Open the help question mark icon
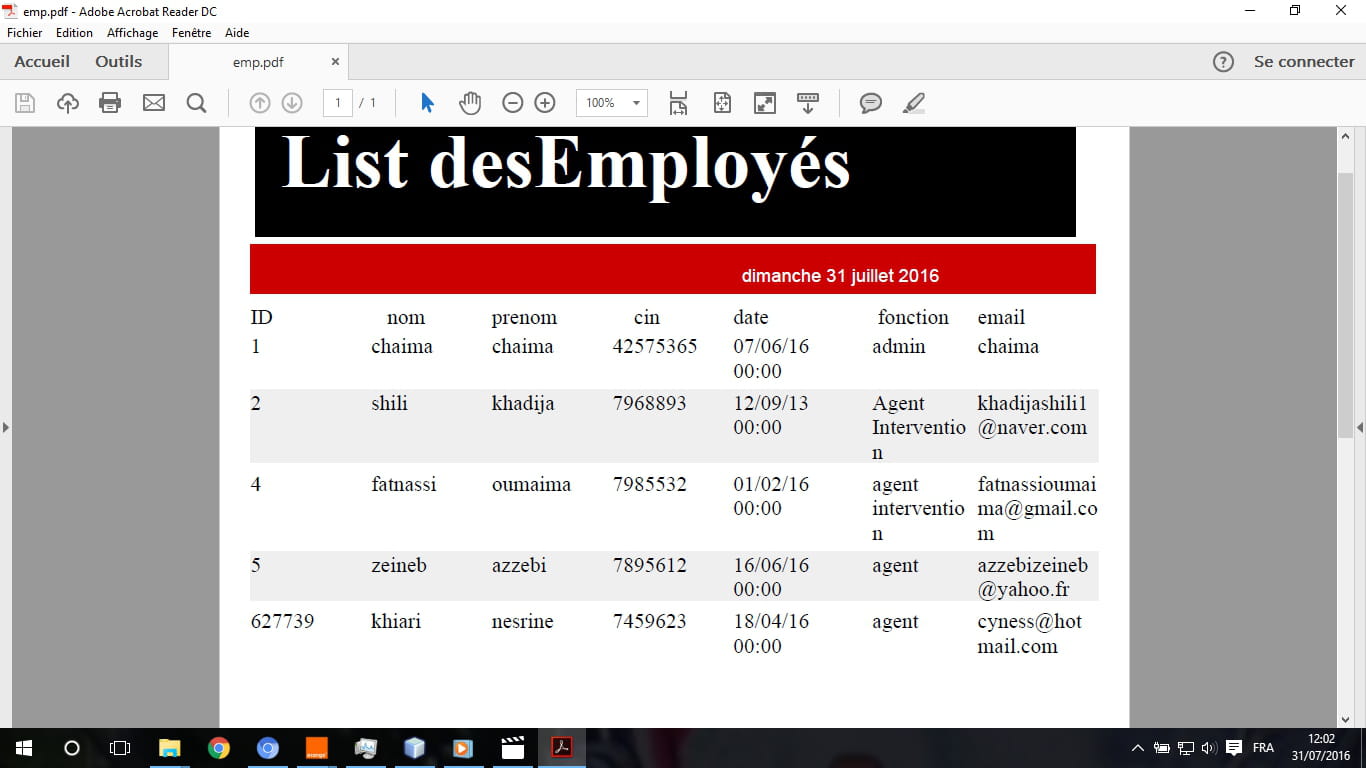The height and width of the screenshot is (768, 1366). [1223, 62]
